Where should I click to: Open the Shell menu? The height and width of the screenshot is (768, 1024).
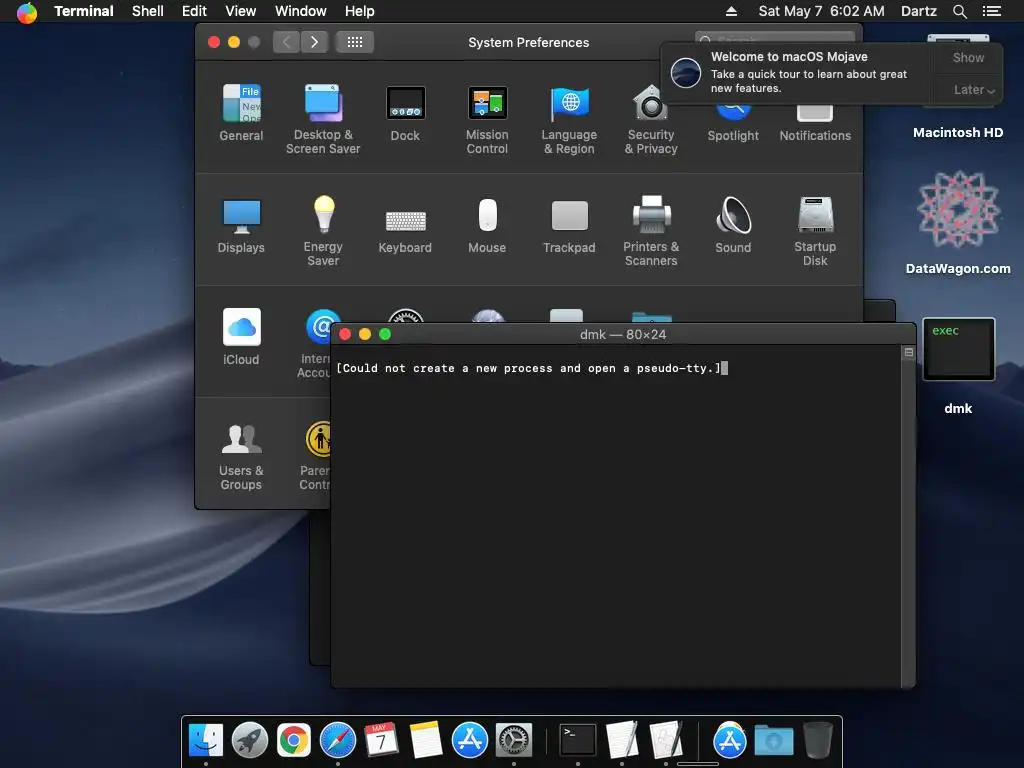point(148,11)
